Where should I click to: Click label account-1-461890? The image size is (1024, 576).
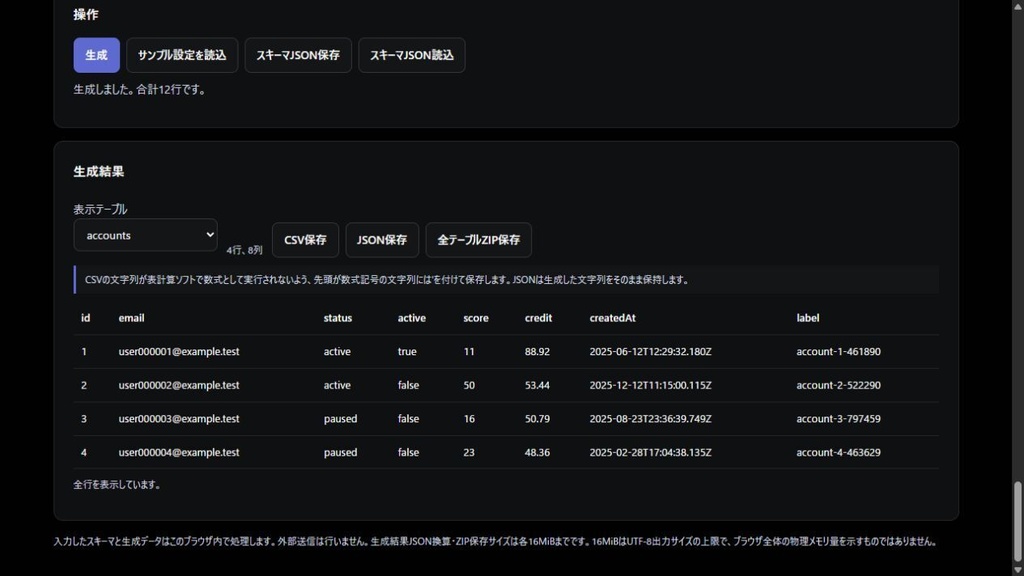pyautogui.click(x=839, y=351)
